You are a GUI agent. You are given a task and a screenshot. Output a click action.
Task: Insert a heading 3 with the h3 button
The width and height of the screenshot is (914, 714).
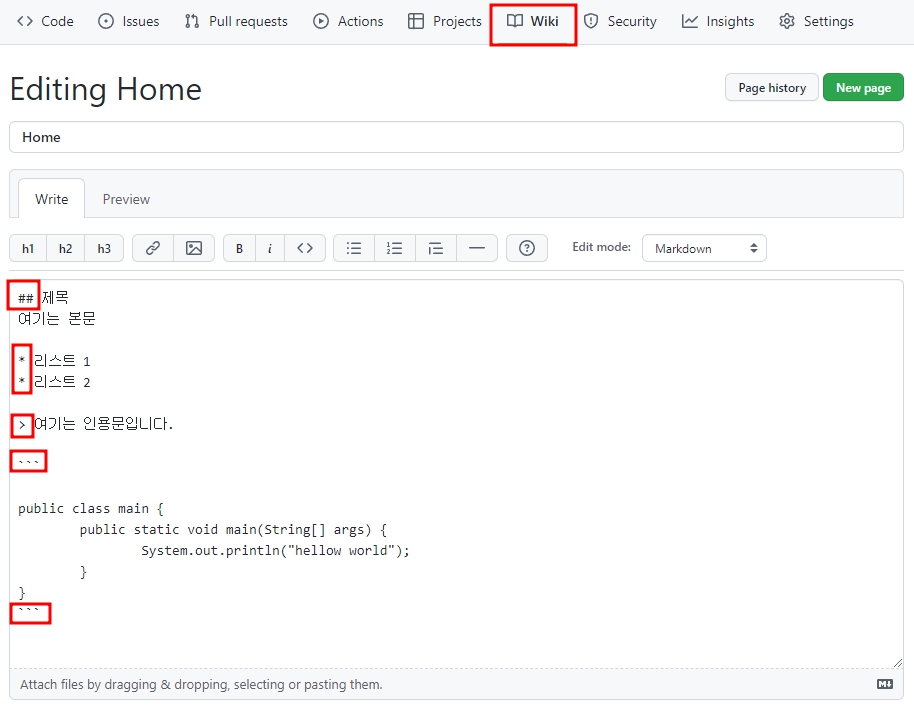point(104,248)
